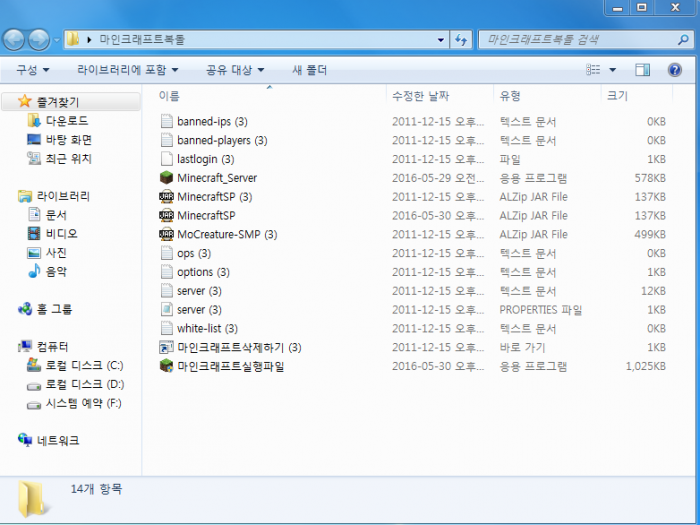Expand view options dropdown arrow

pos(612,70)
